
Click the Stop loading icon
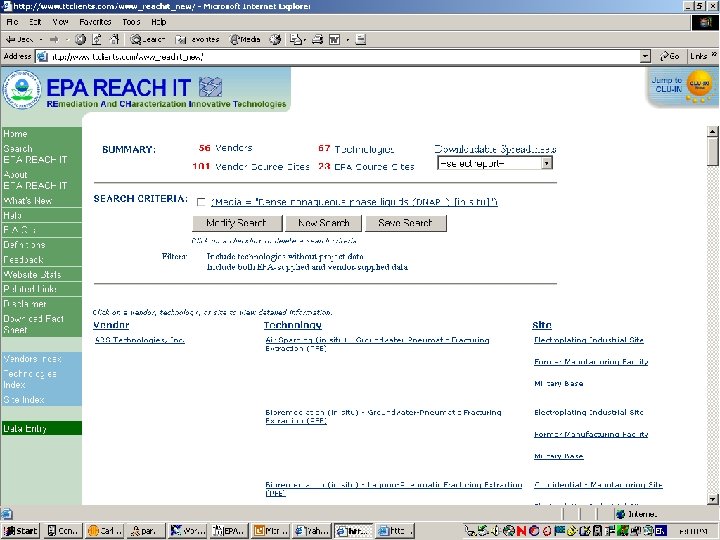click(x=80, y=39)
